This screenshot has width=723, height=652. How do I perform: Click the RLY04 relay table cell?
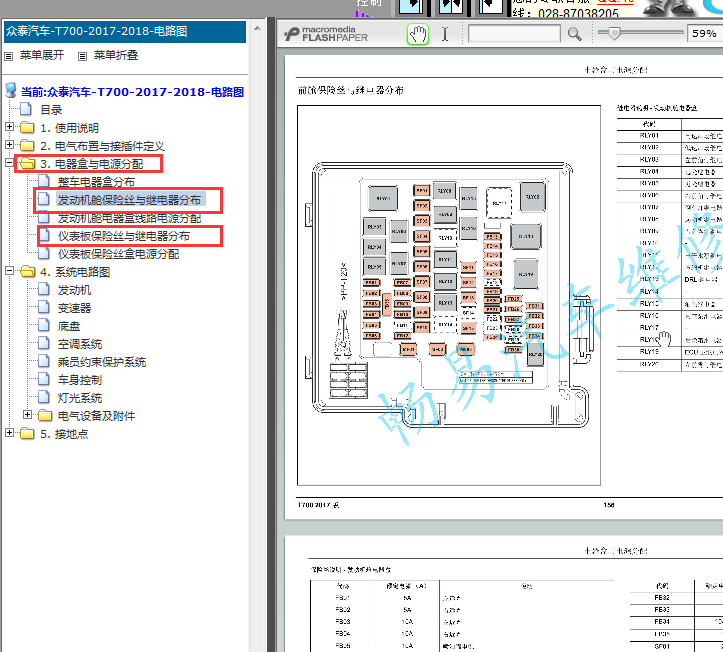[x=649, y=172]
